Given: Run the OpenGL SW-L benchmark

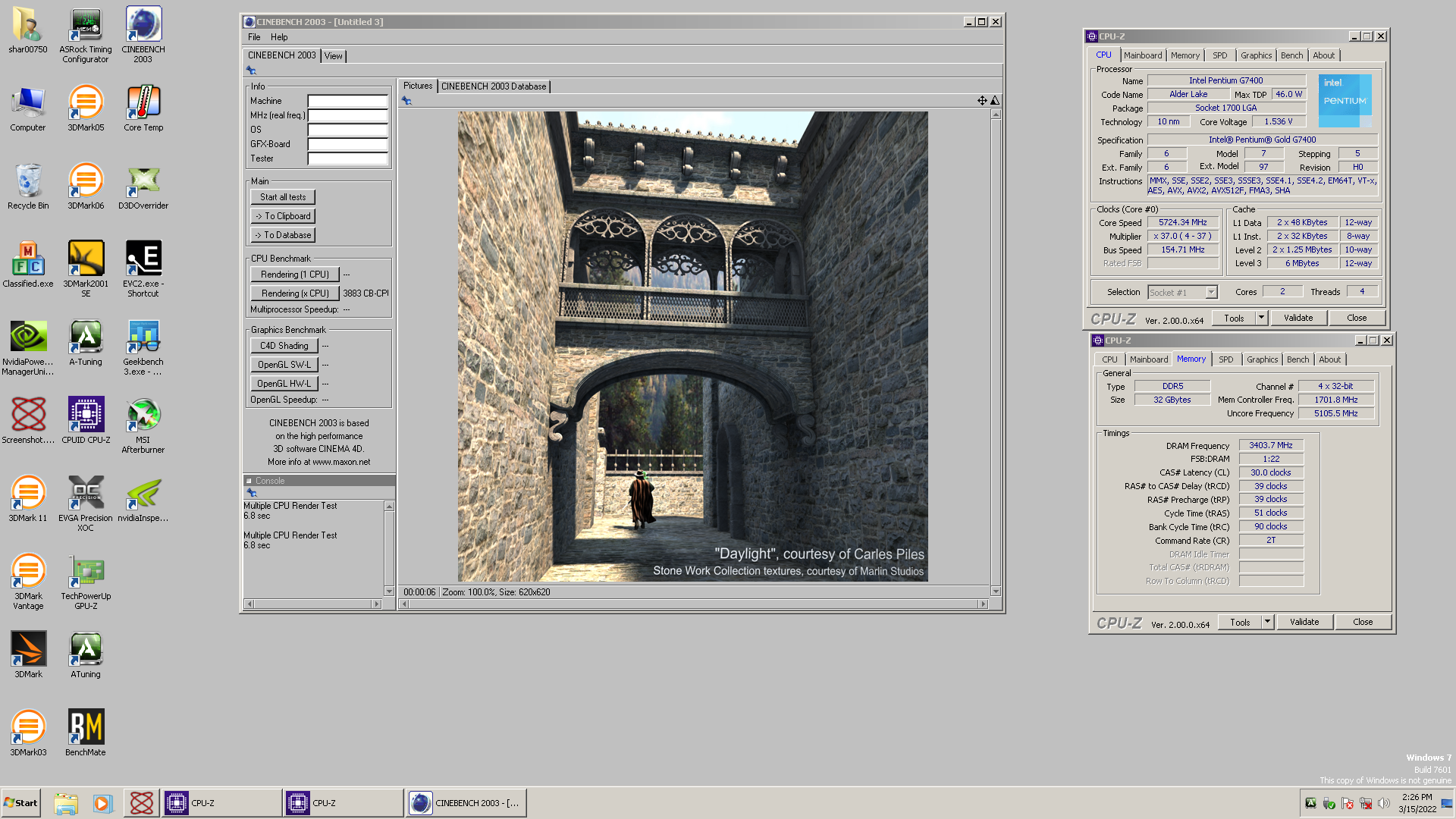Looking at the screenshot, I should pos(284,365).
